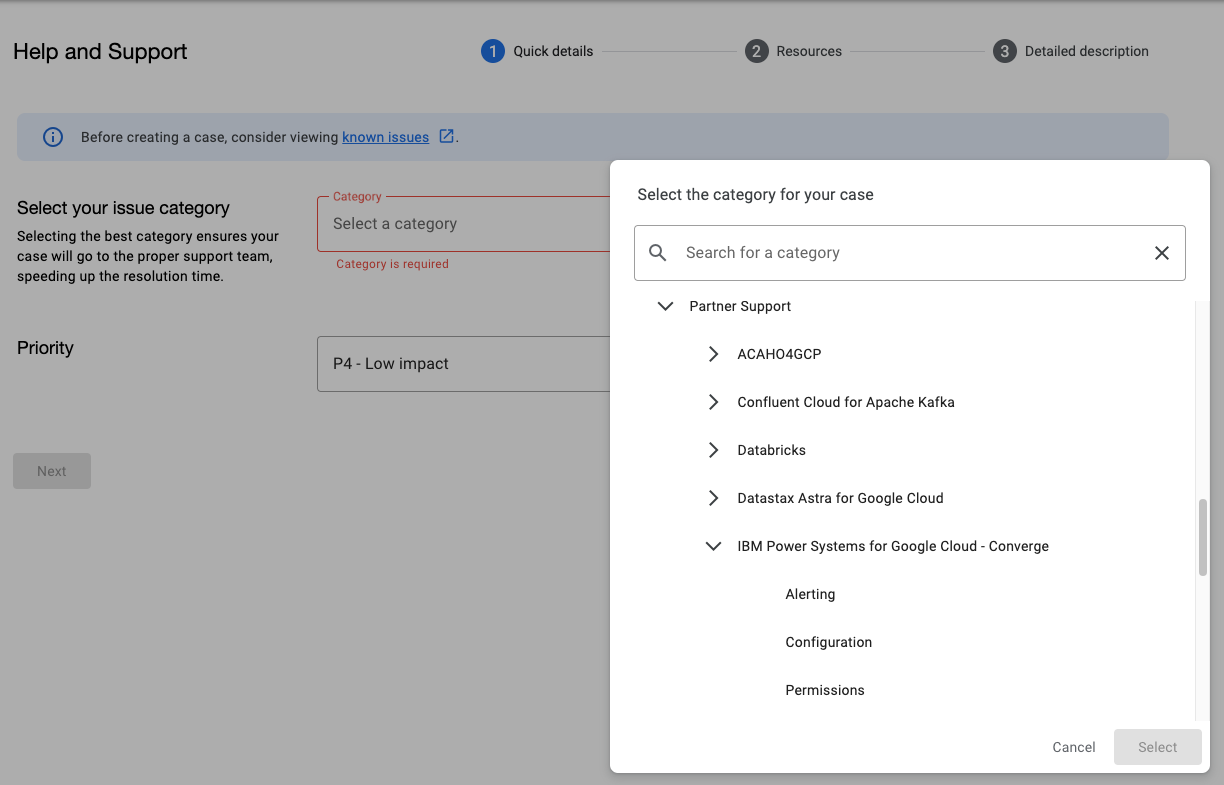Image resolution: width=1224 pixels, height=785 pixels.
Task: Select the Alerting subcategory
Action: (x=810, y=594)
